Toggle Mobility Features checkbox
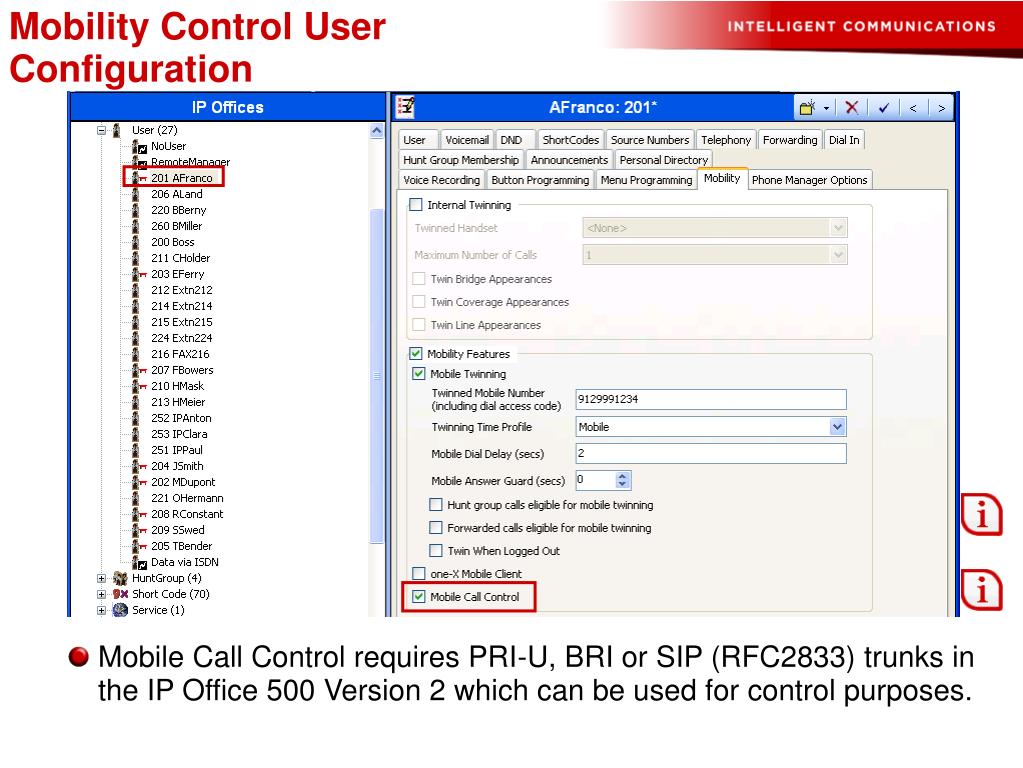Image resolution: width=1023 pixels, height=768 pixels. pos(416,354)
